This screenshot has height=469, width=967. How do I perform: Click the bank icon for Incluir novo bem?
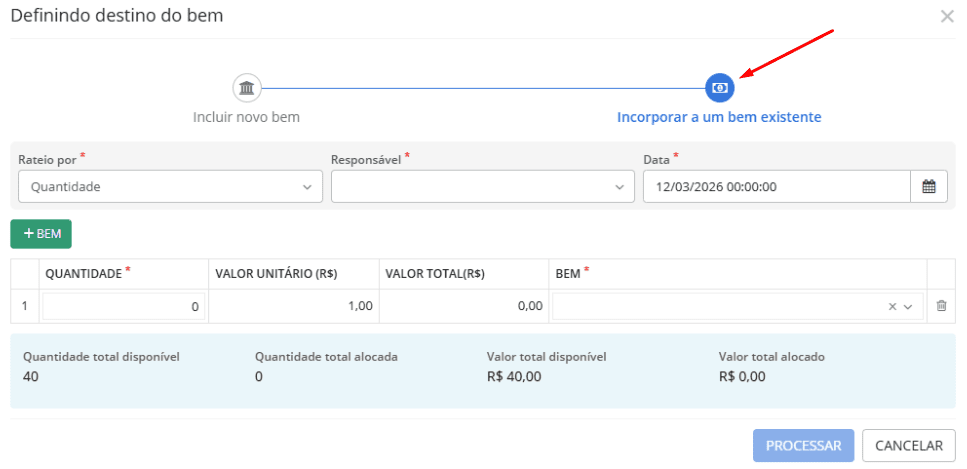coord(247,88)
